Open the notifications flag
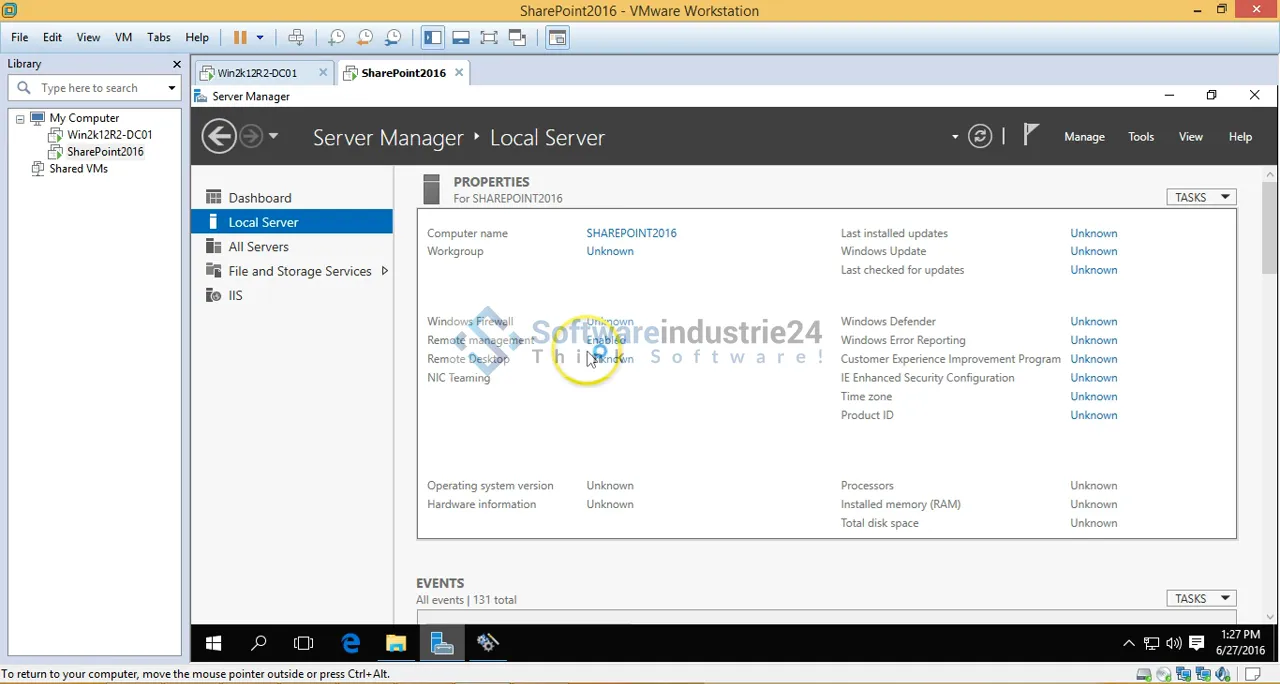This screenshot has width=1280, height=684. point(1031,136)
